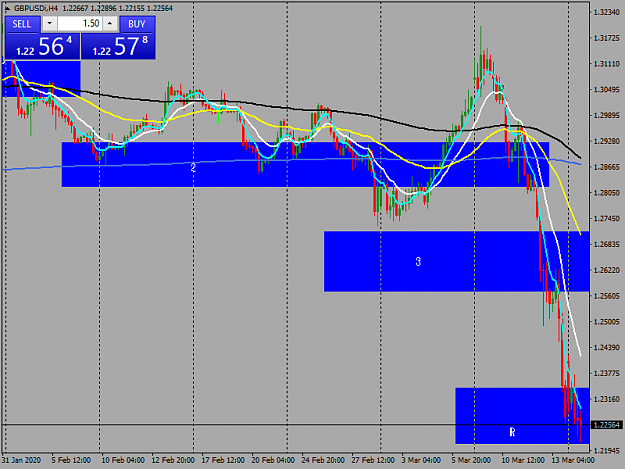Click the sell price tile 1.22 56 4
The image size is (625, 469).
42,46
